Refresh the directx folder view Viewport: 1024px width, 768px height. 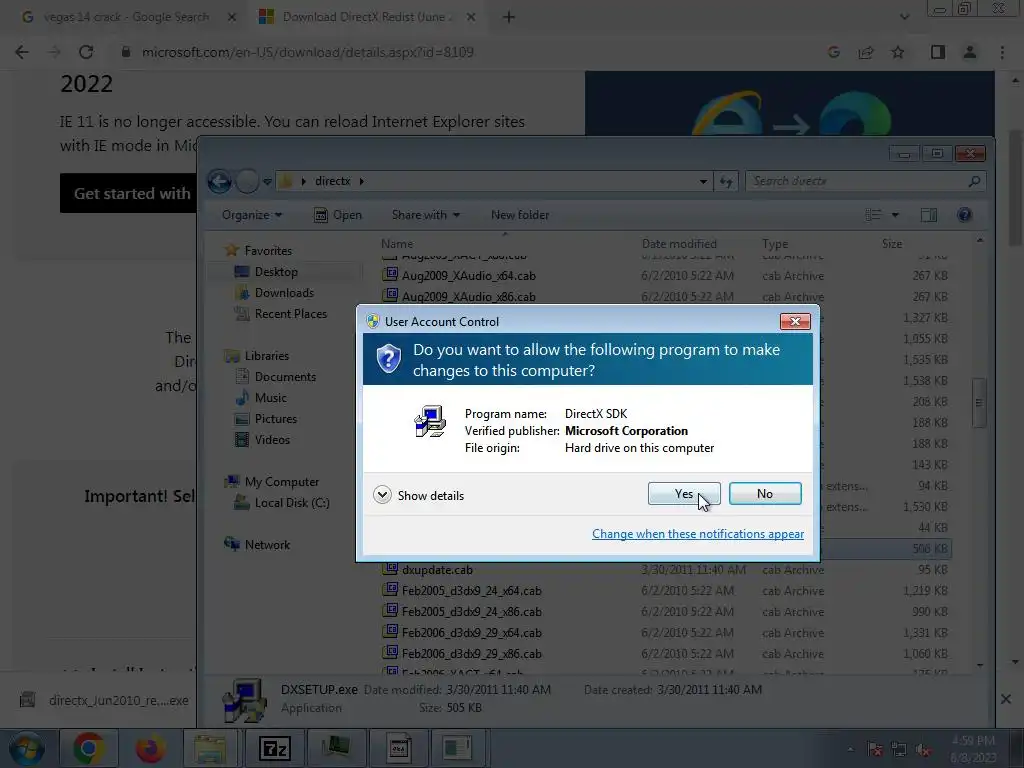(726, 182)
